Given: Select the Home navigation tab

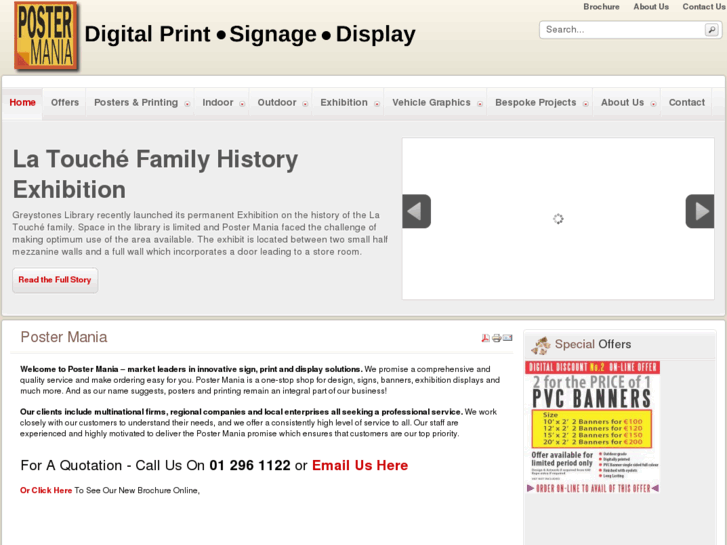Looking at the screenshot, I should point(22,103).
